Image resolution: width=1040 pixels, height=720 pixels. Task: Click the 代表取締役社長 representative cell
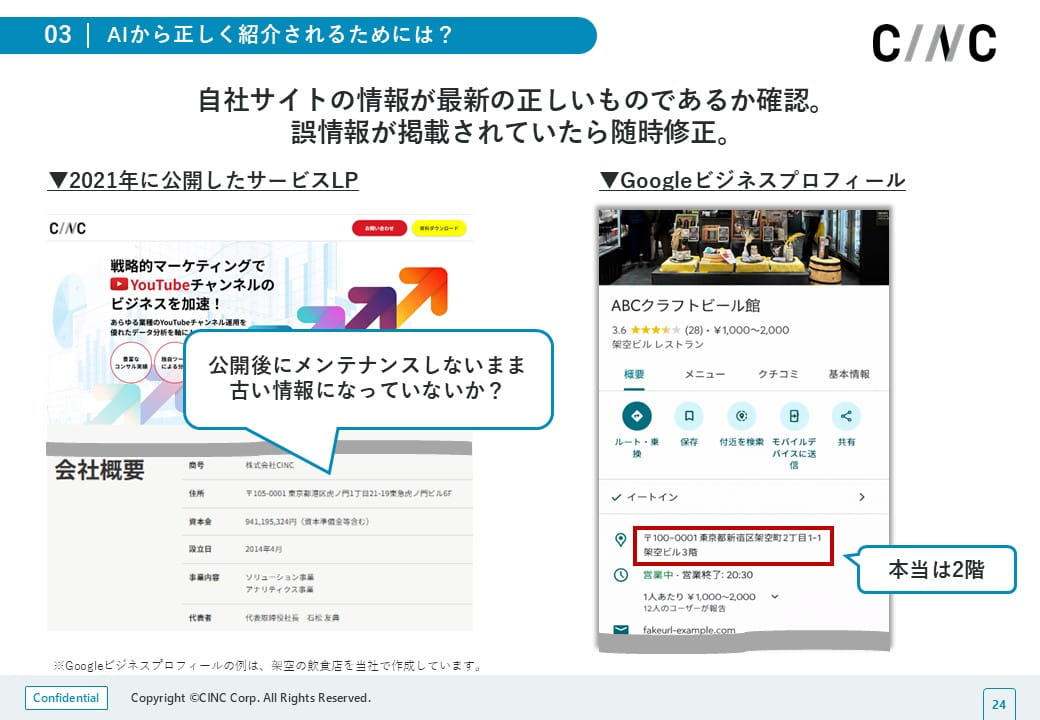[292, 618]
